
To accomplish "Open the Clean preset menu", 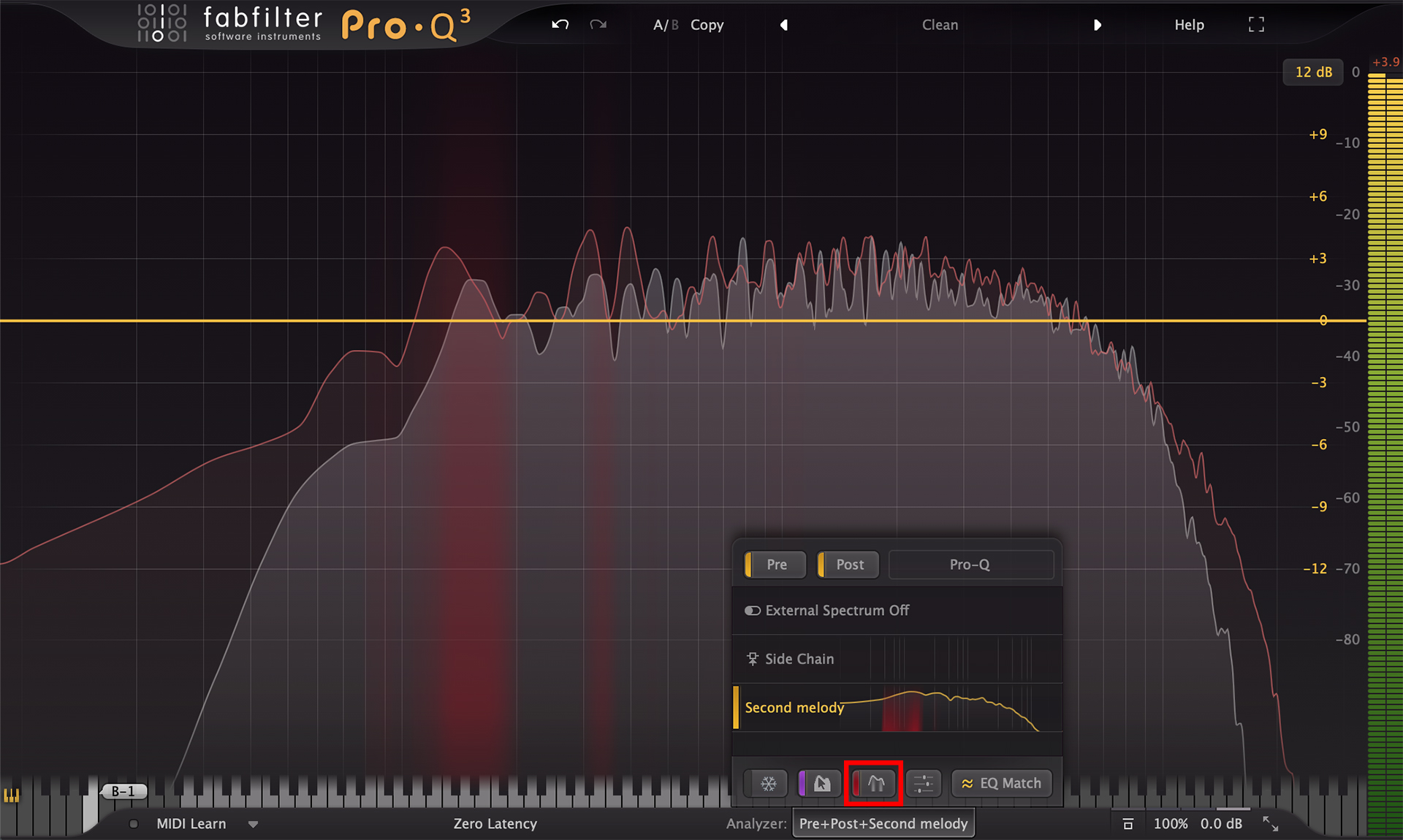I will point(940,25).
